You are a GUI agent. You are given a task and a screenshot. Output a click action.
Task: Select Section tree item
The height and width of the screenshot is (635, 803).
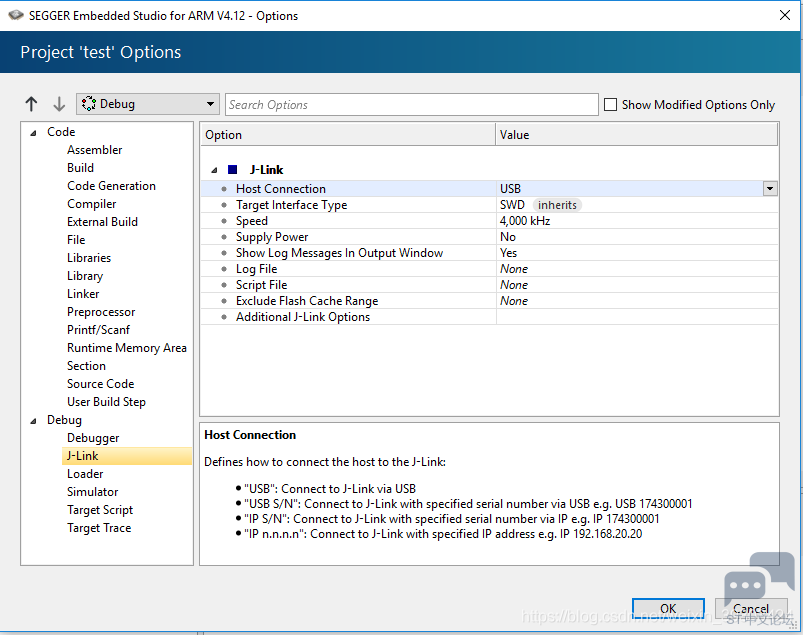(86, 366)
